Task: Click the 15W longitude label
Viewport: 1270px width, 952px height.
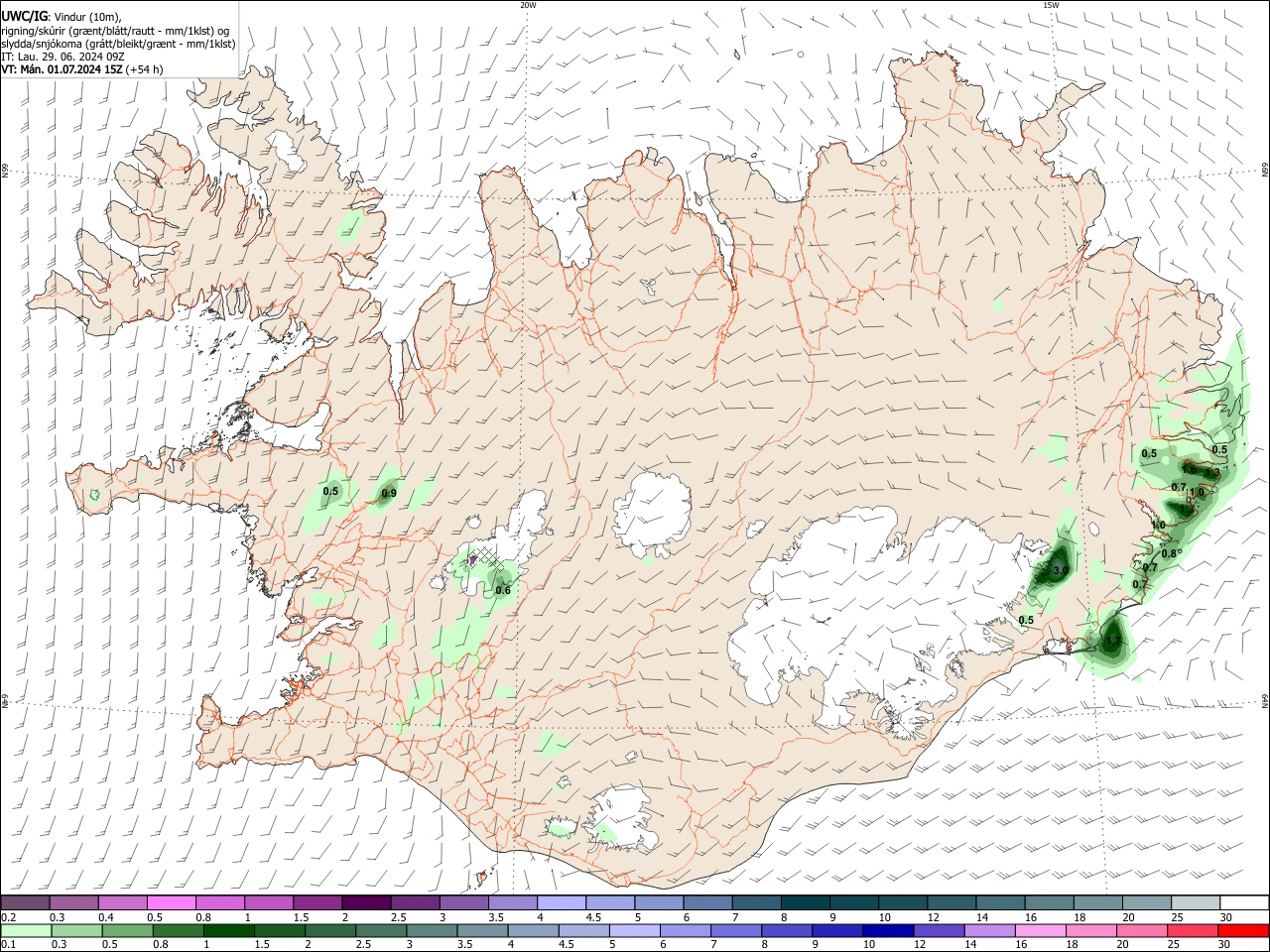Action: point(1051,5)
